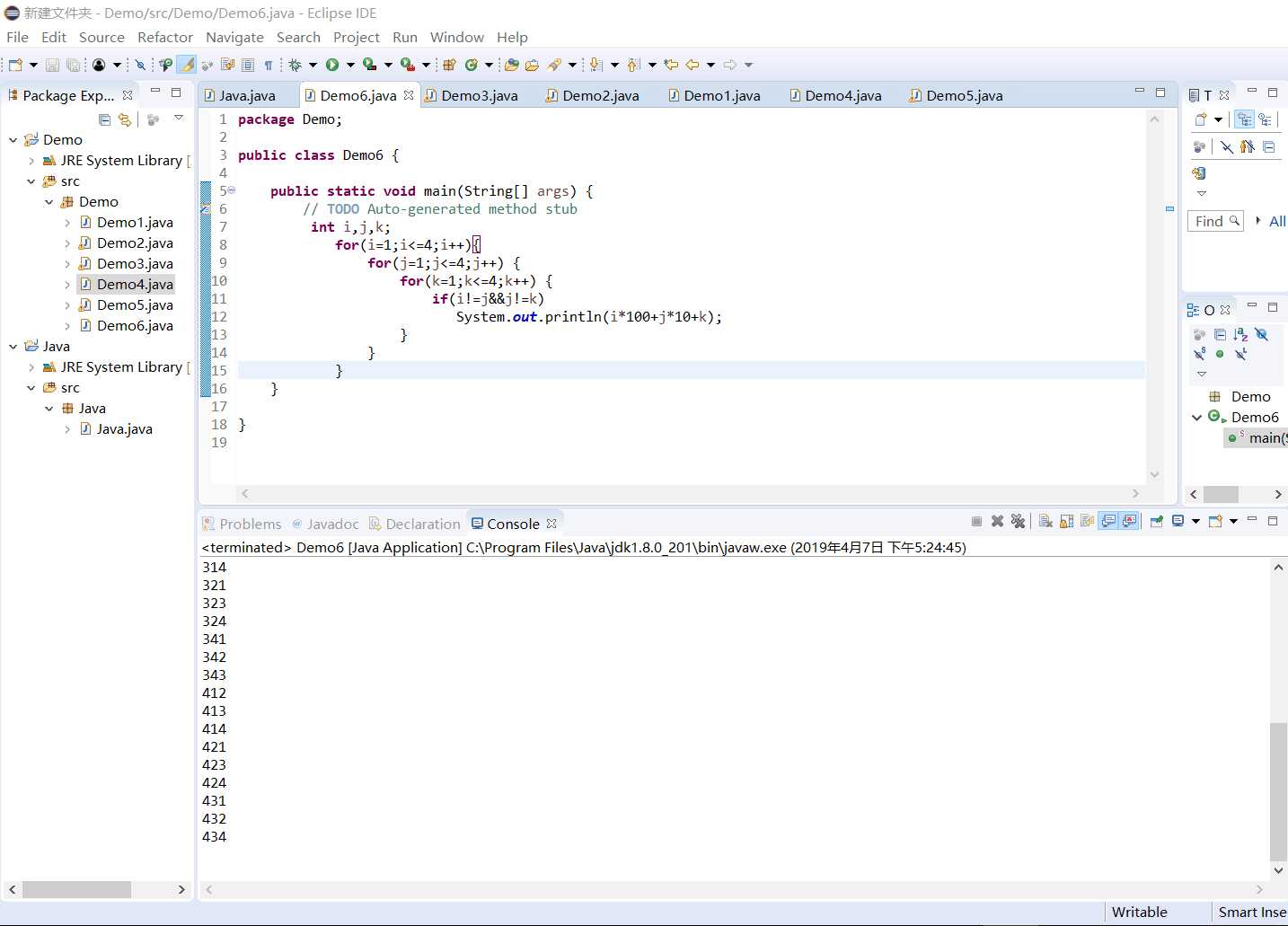Toggle Scroll Lock in Console toolbar

[1066, 521]
